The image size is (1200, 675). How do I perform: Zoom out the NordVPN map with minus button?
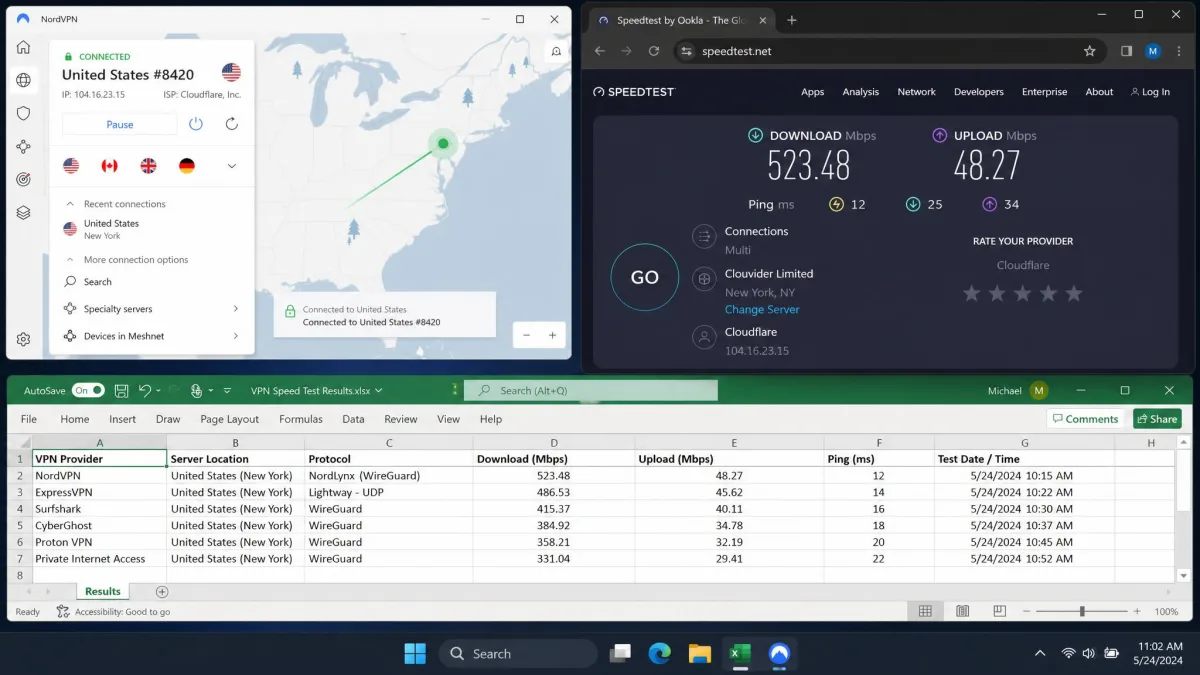pyautogui.click(x=527, y=336)
